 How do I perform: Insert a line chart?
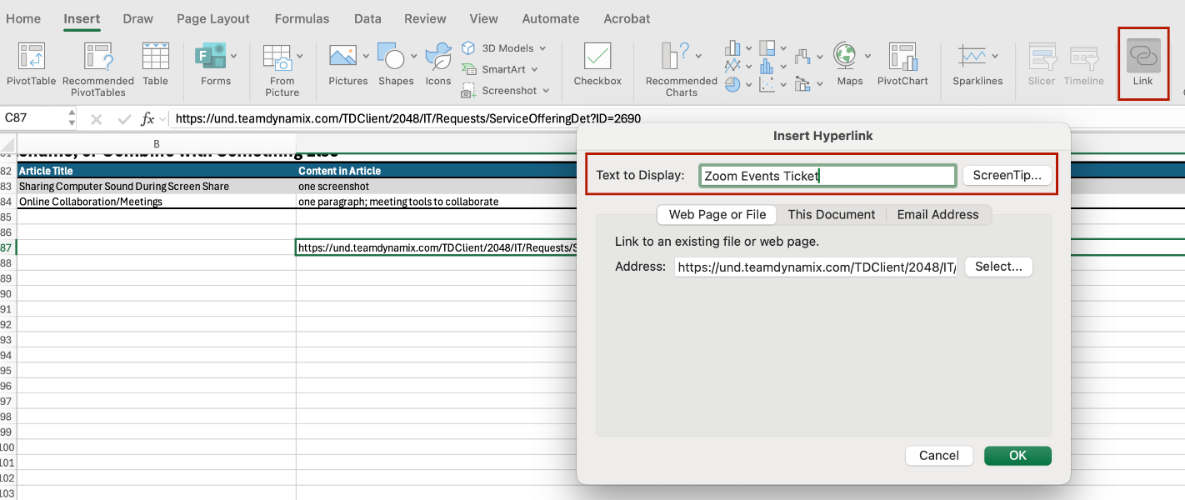(x=732, y=66)
